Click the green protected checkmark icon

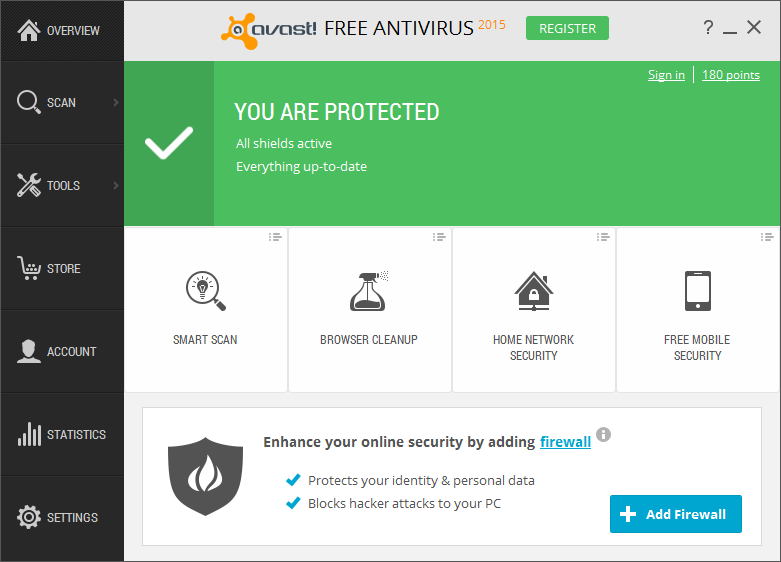tap(169, 144)
